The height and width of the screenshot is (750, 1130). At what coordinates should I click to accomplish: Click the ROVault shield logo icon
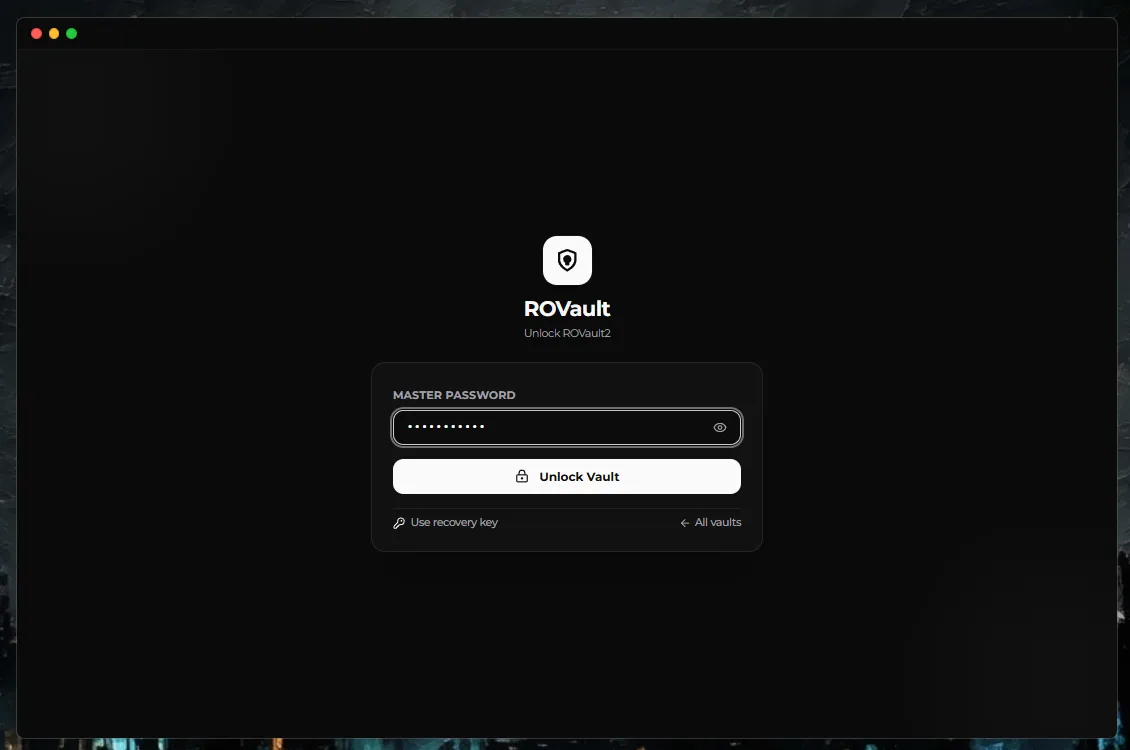click(567, 260)
